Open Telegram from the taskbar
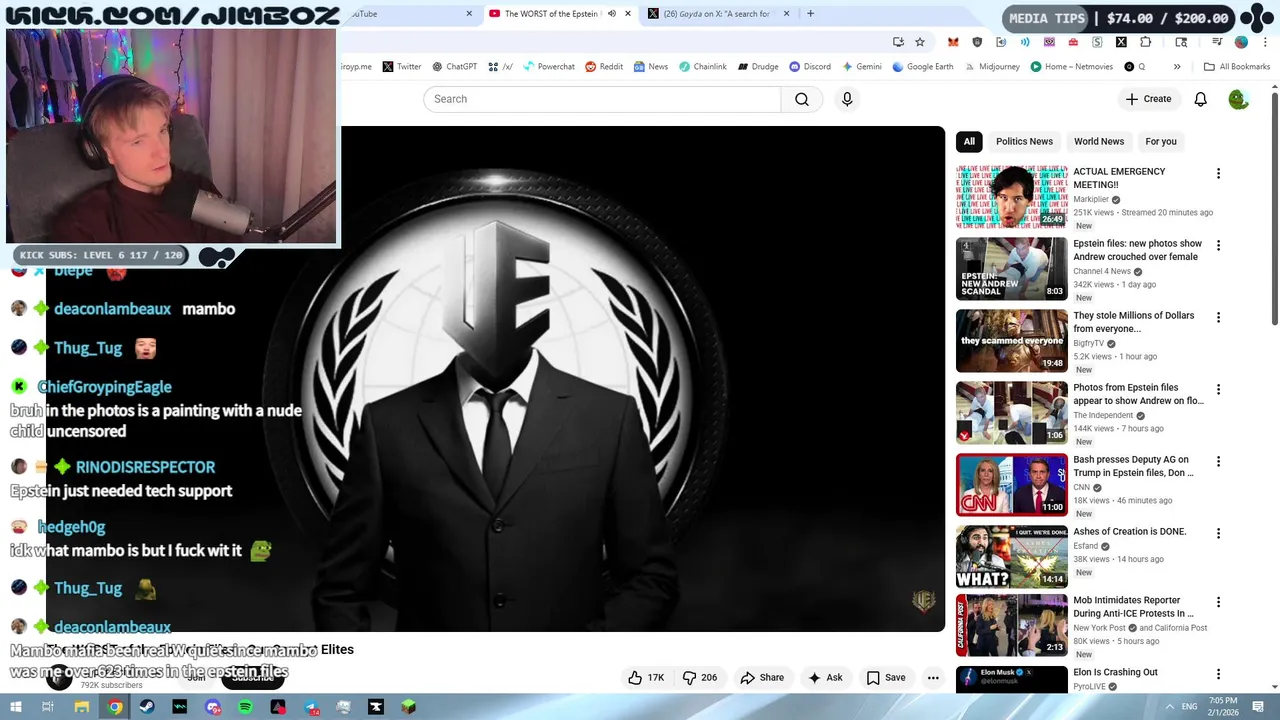 310,707
